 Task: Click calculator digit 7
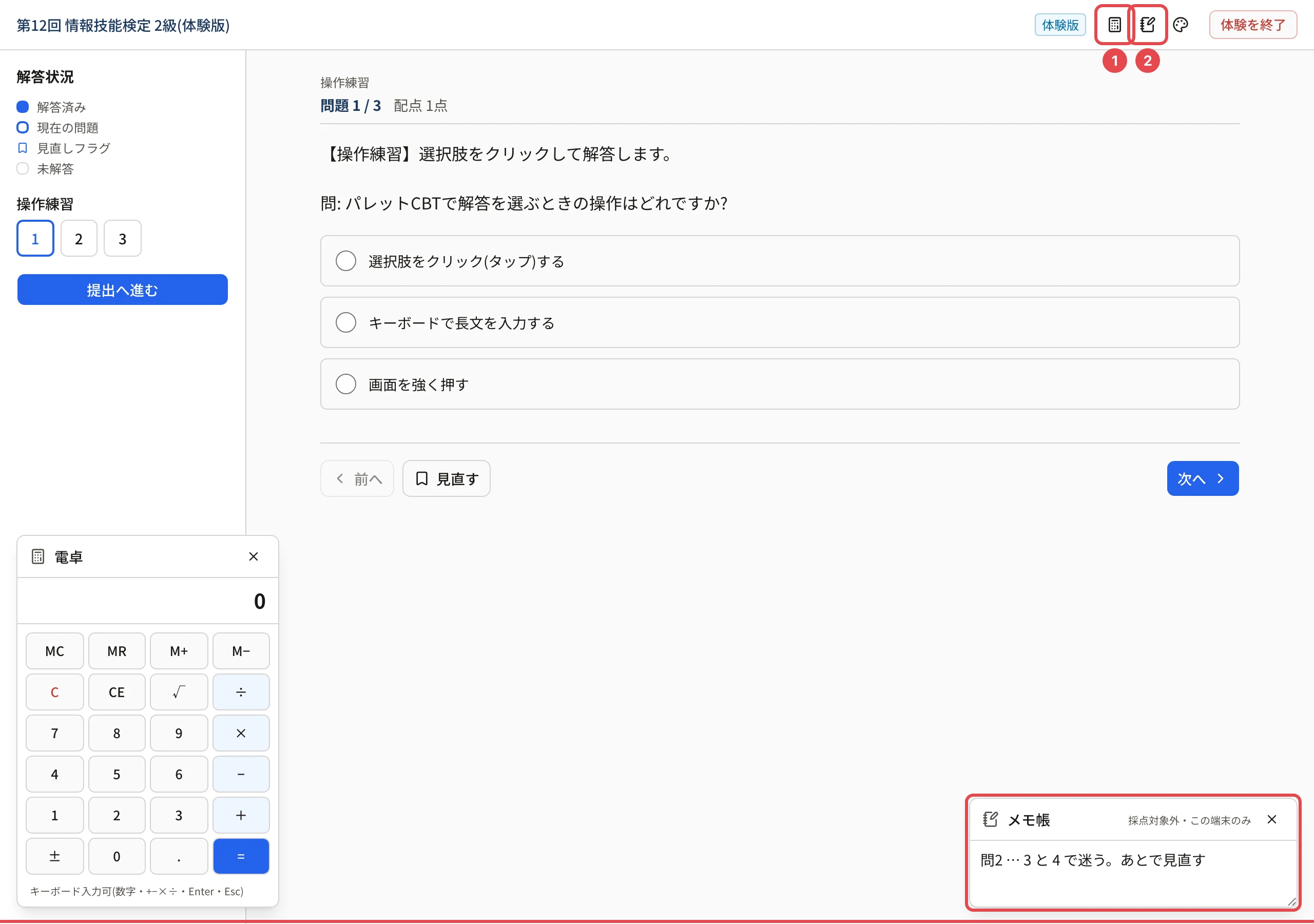coord(54,733)
